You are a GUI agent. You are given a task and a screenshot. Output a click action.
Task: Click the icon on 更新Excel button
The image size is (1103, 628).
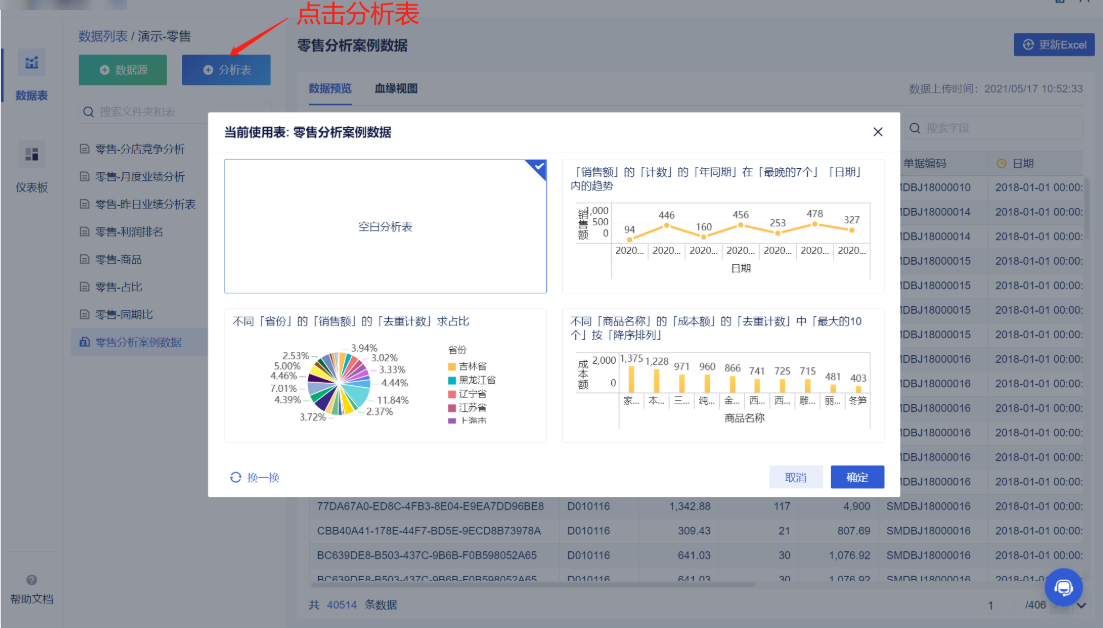pos(1028,44)
